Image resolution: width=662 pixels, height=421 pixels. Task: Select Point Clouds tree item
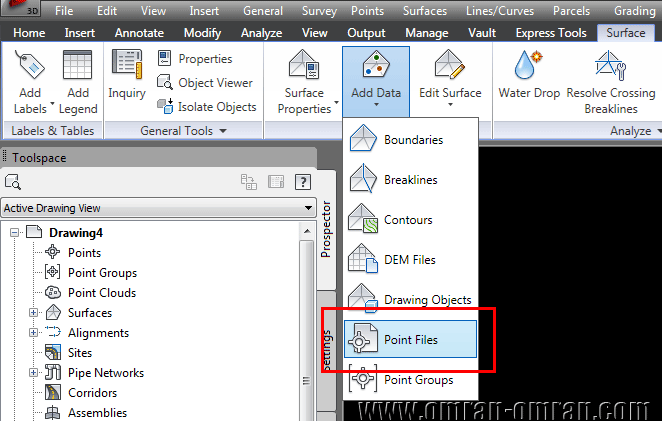pos(102,293)
